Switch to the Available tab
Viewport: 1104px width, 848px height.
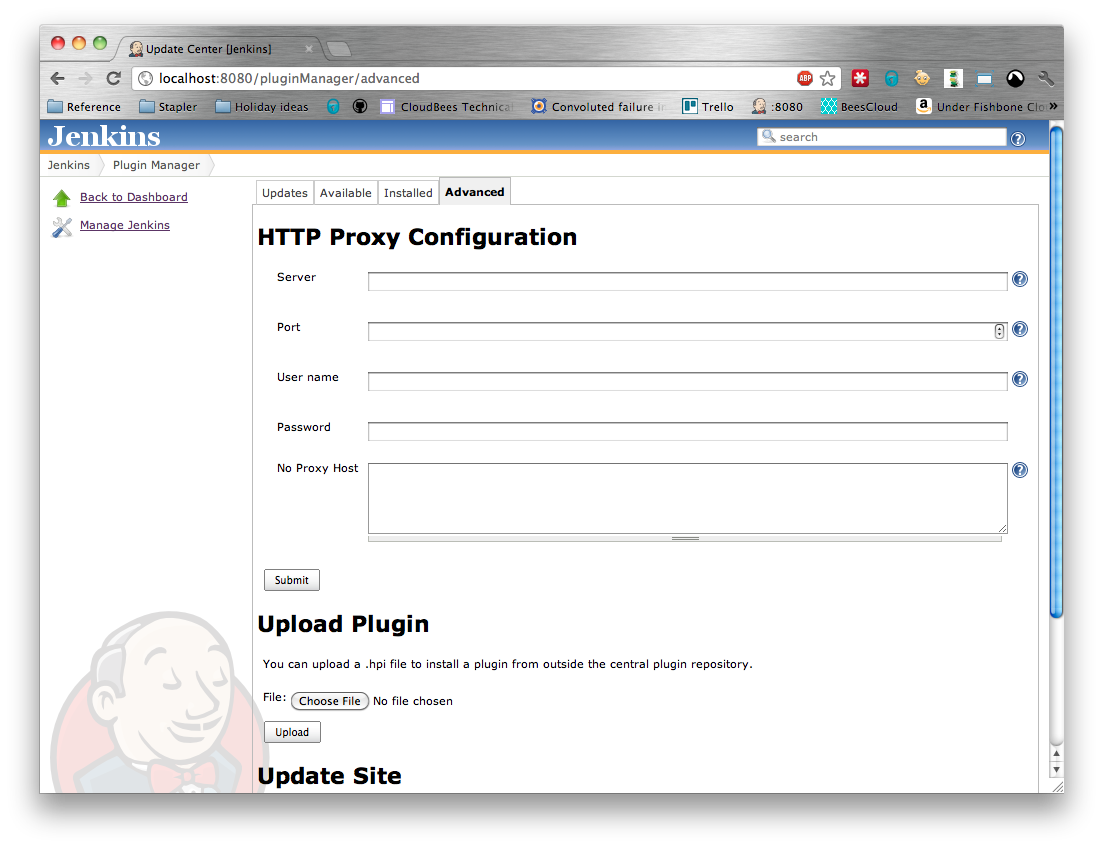click(x=345, y=193)
